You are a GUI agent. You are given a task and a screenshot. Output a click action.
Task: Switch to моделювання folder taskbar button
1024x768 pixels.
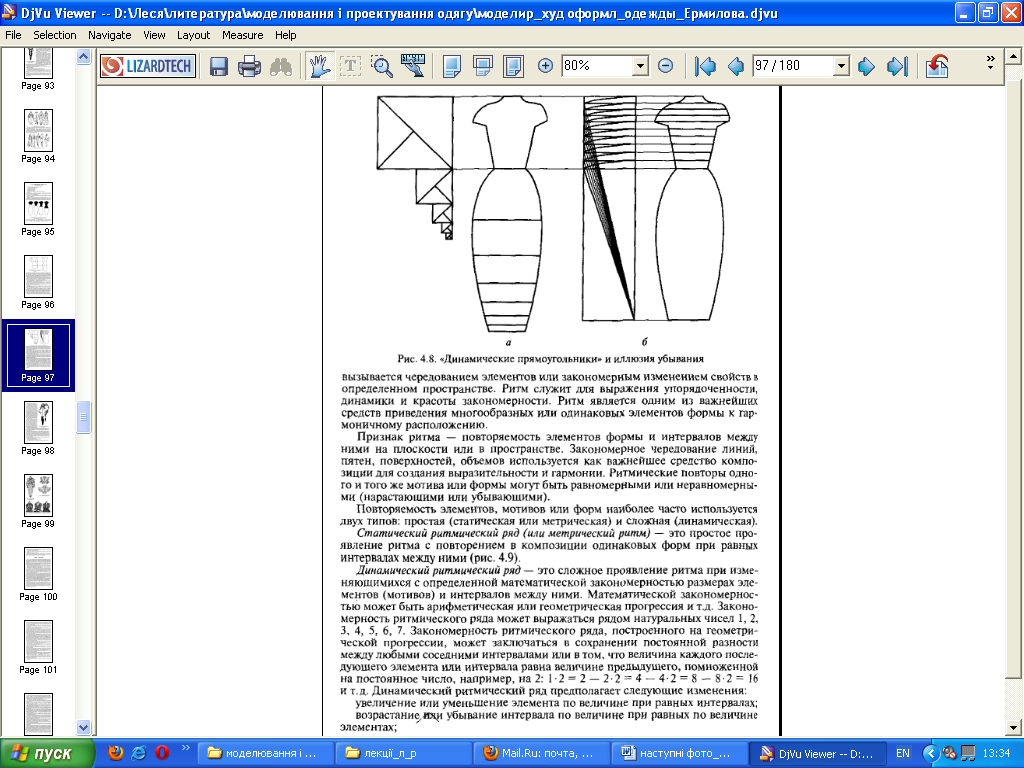[264, 754]
